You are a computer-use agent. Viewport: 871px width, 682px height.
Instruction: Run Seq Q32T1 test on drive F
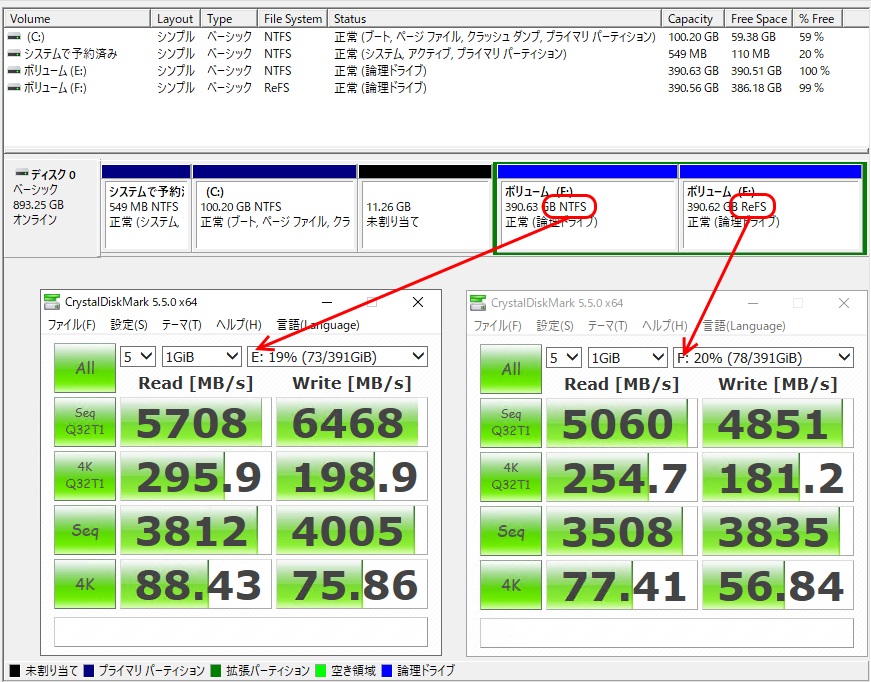[x=511, y=423]
